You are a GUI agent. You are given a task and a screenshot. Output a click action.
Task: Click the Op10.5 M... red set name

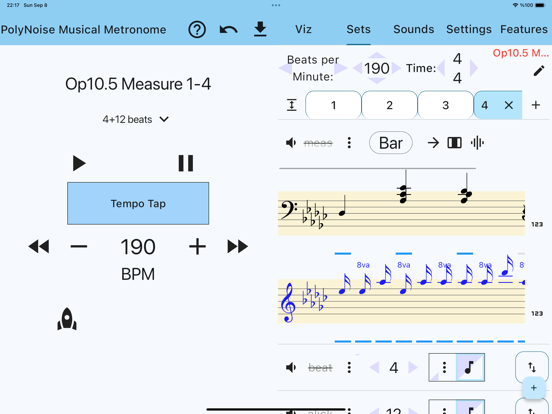tap(520, 53)
